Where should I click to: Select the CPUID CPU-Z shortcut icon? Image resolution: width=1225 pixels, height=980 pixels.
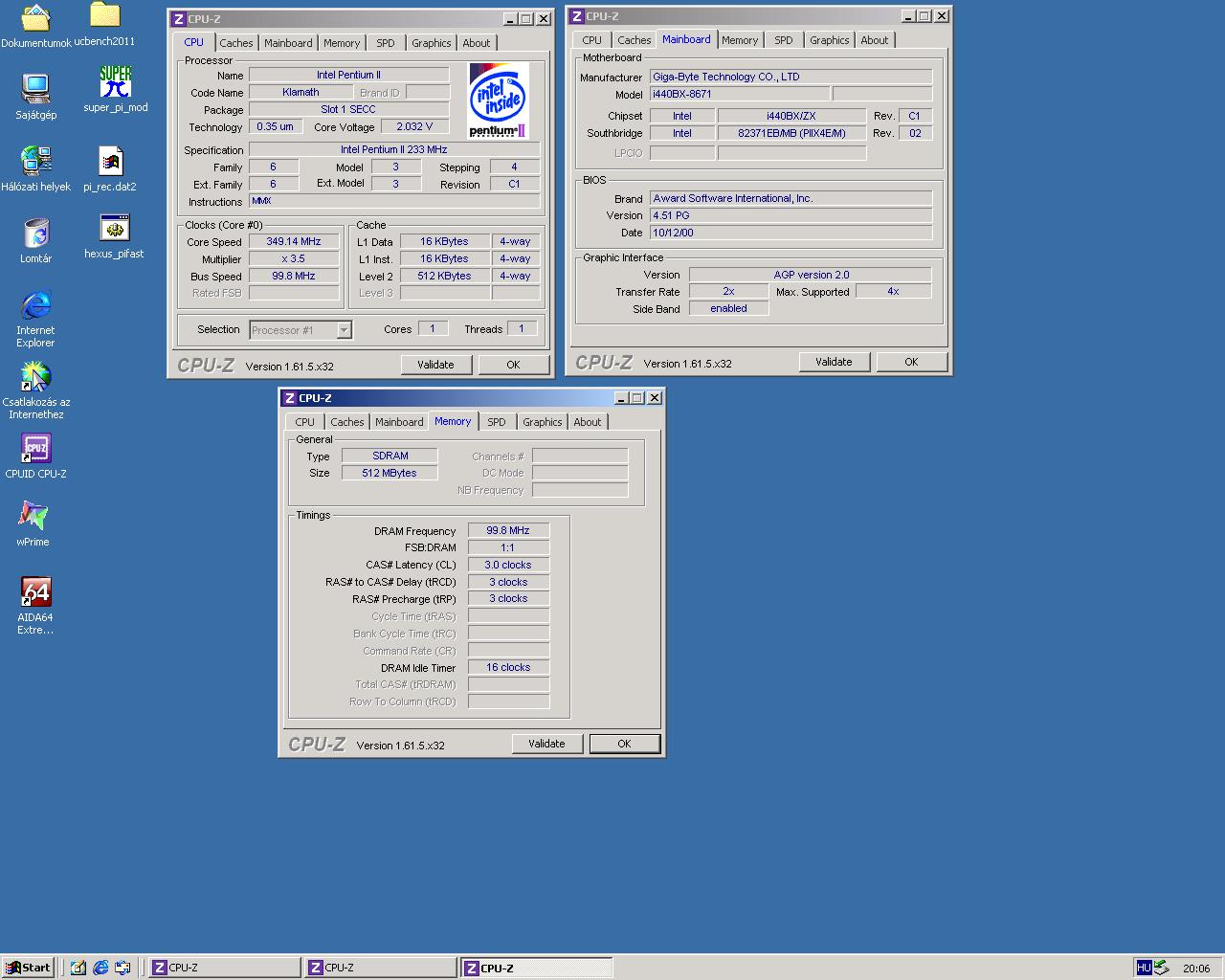[35, 449]
